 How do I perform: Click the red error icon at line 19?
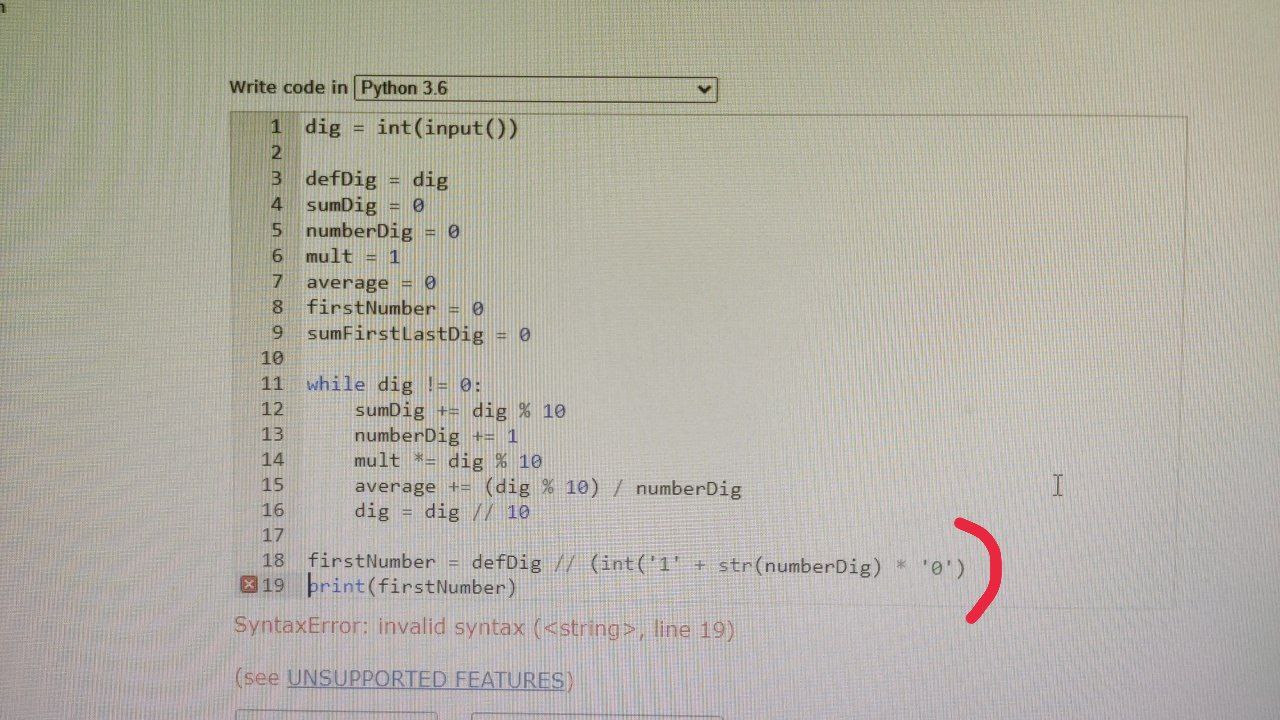(x=250, y=585)
